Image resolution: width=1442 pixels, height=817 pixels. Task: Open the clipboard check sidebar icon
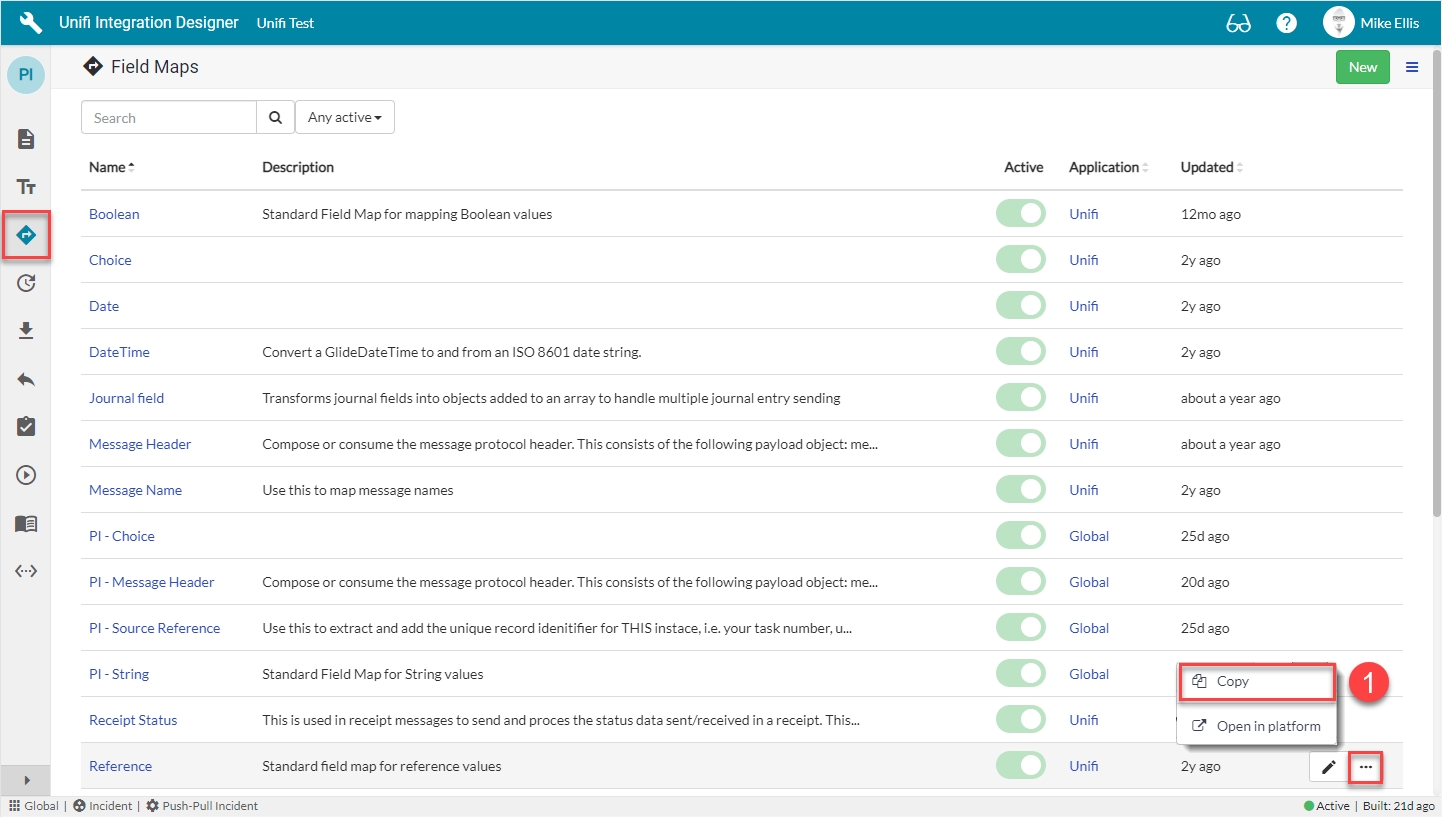pos(26,427)
